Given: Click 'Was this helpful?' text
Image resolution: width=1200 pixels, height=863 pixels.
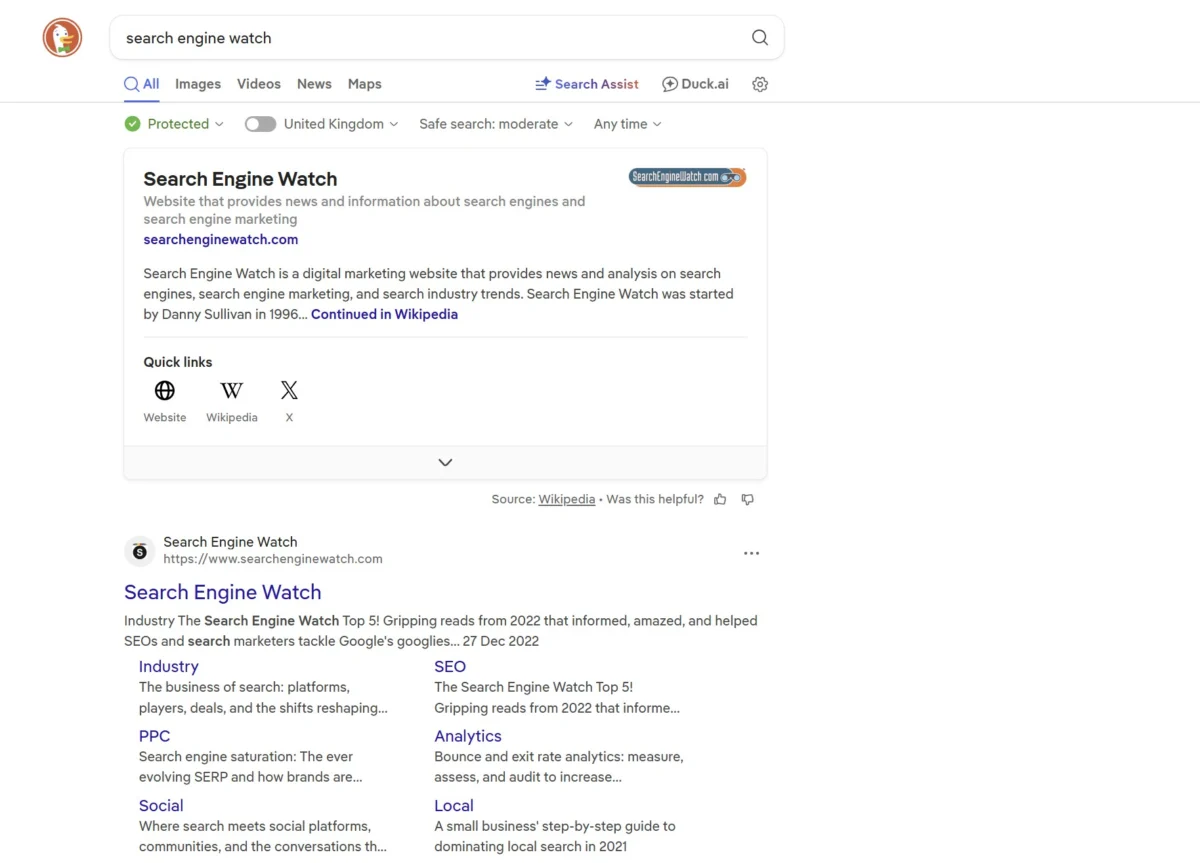Looking at the screenshot, I should point(655,499).
